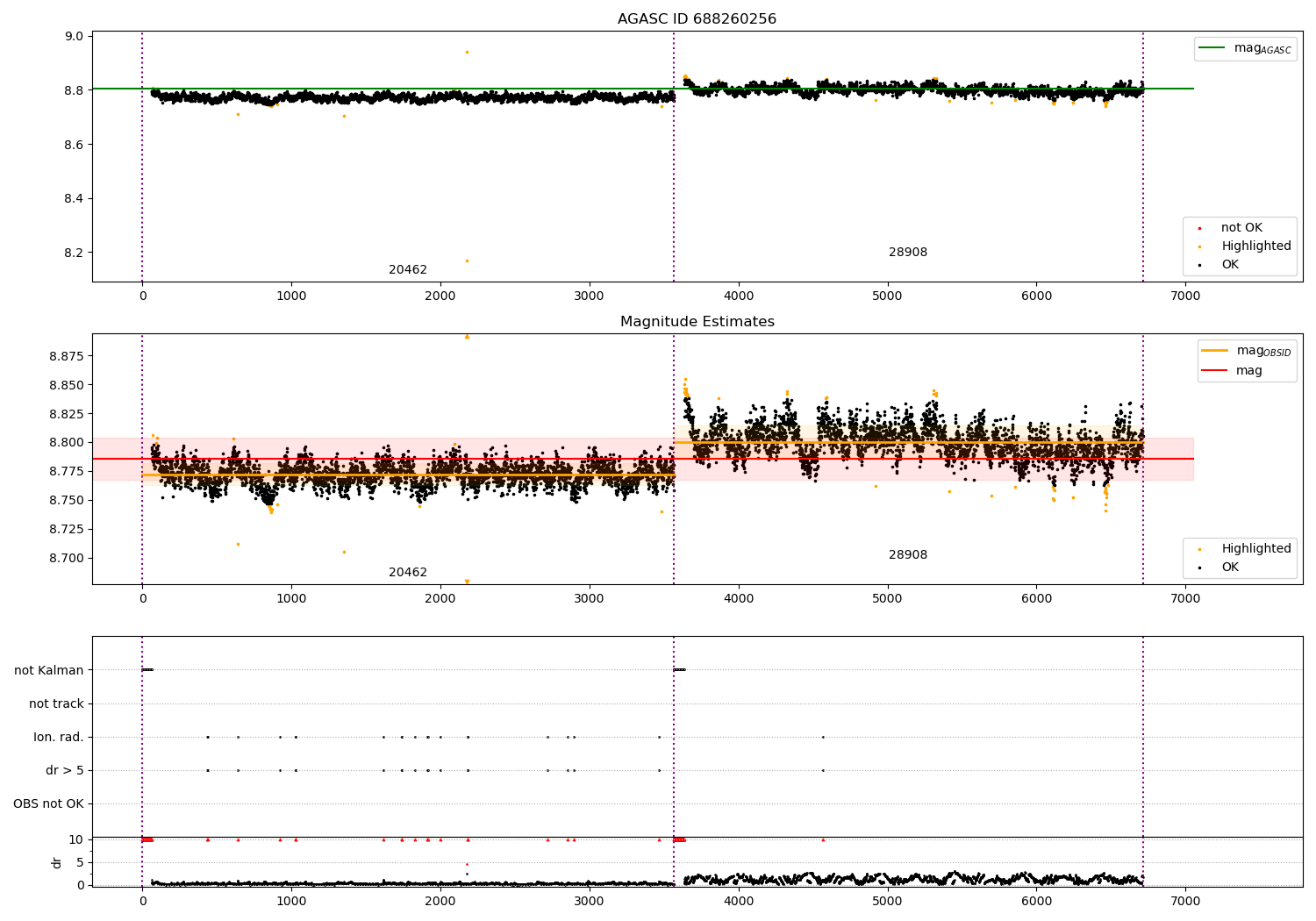Click the 8.4 y-axis tick label
This screenshot has height=921, width=1316.
coord(75,199)
